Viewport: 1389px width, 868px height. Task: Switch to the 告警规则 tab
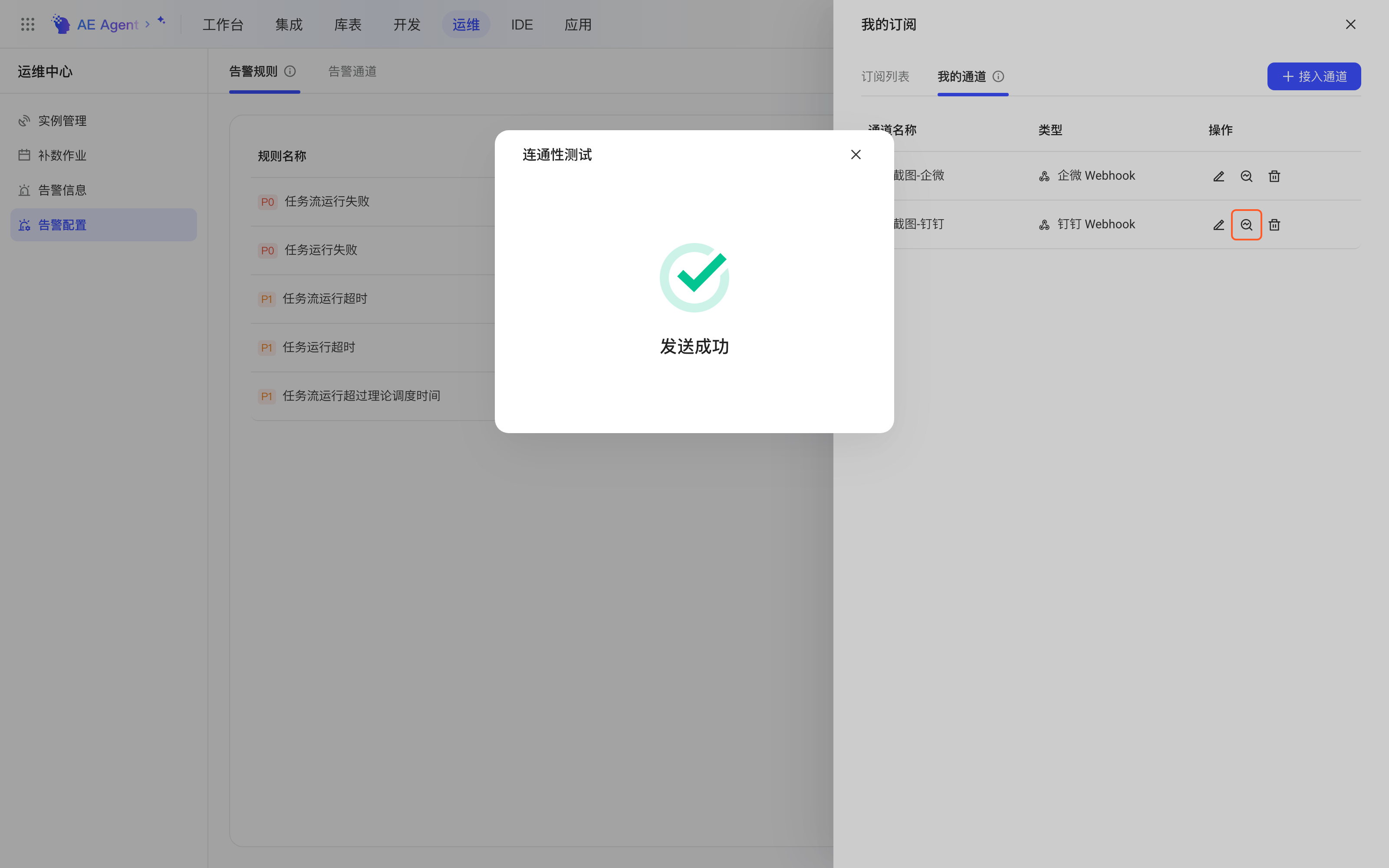[x=253, y=72]
